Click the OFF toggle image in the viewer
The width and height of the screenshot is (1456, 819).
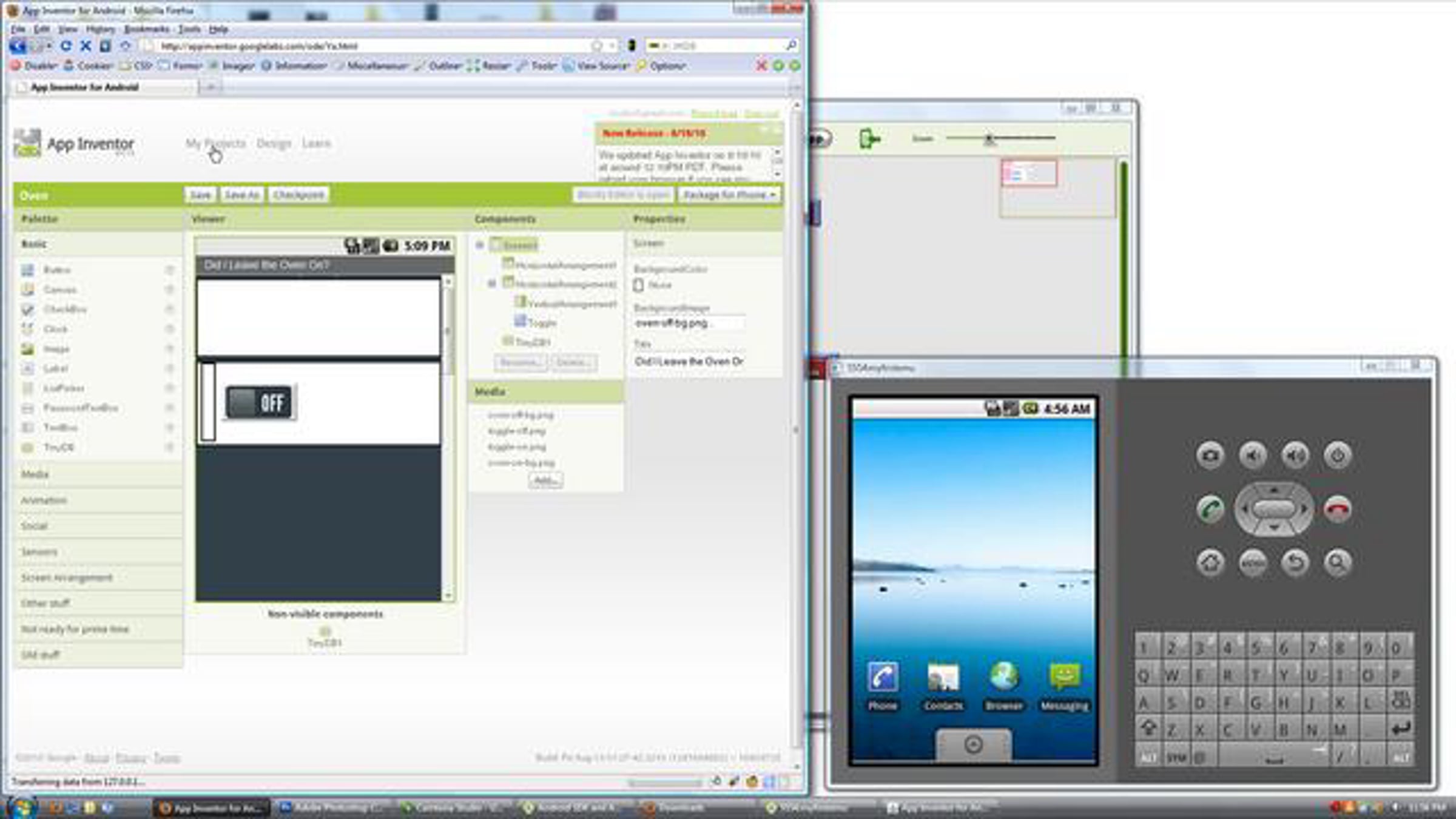260,402
